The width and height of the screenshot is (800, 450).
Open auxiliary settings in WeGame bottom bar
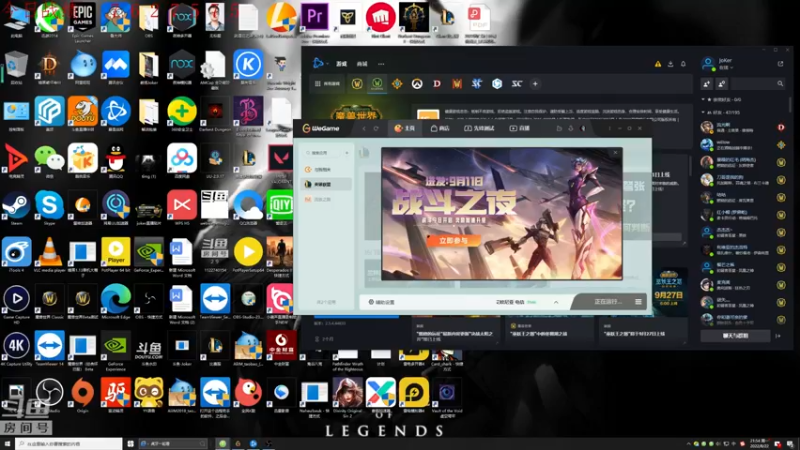[382, 302]
